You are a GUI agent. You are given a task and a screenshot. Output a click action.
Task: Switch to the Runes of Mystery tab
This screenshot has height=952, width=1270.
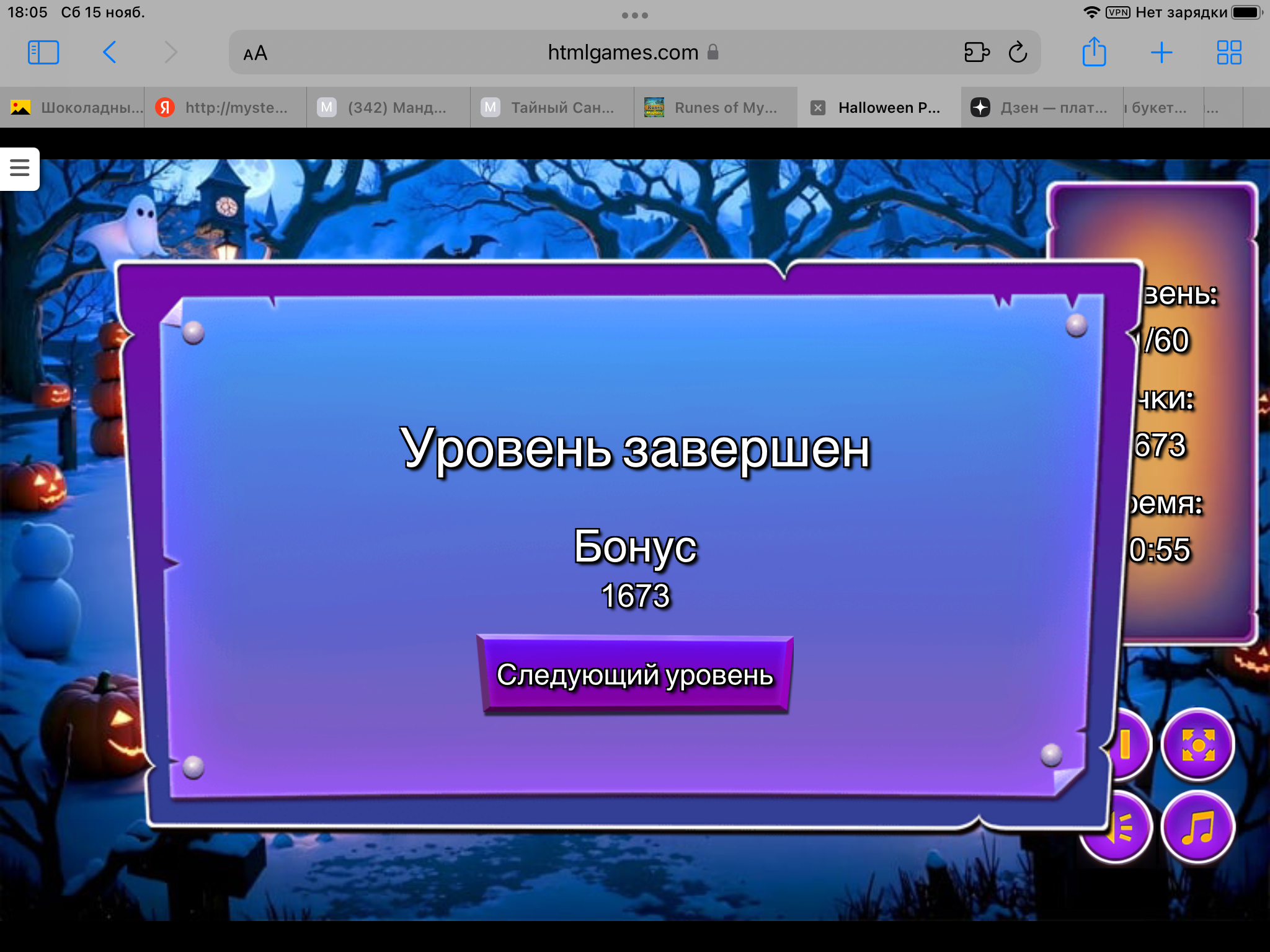[716, 108]
